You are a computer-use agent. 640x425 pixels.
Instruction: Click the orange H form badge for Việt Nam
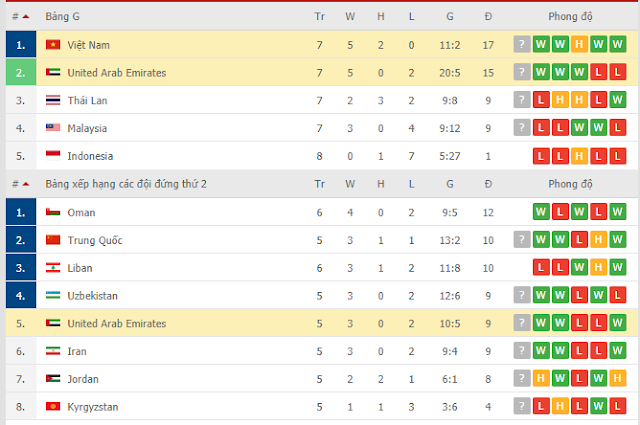[579, 45]
